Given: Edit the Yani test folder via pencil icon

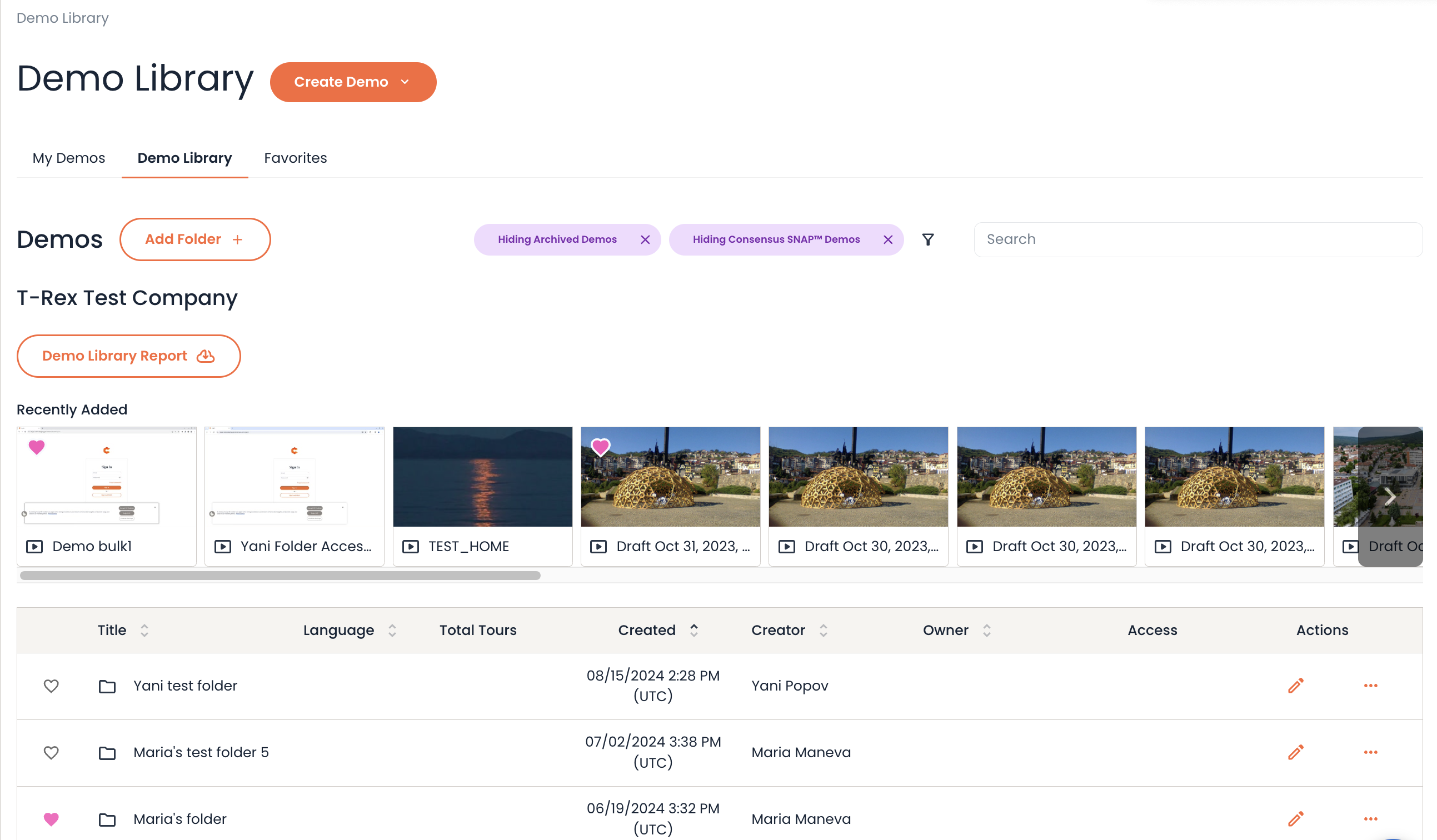Looking at the screenshot, I should (1296, 686).
